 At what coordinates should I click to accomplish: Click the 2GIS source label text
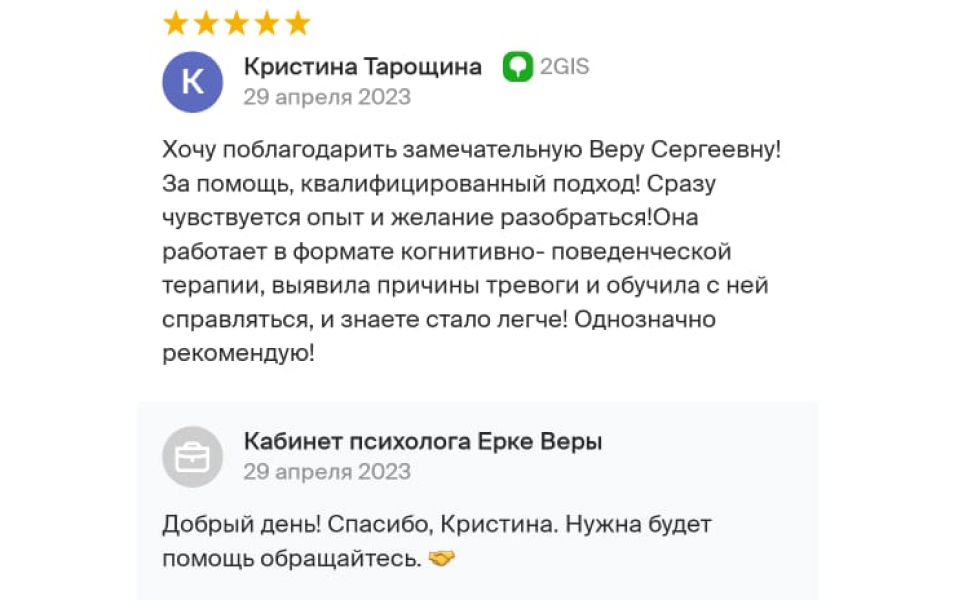[565, 66]
